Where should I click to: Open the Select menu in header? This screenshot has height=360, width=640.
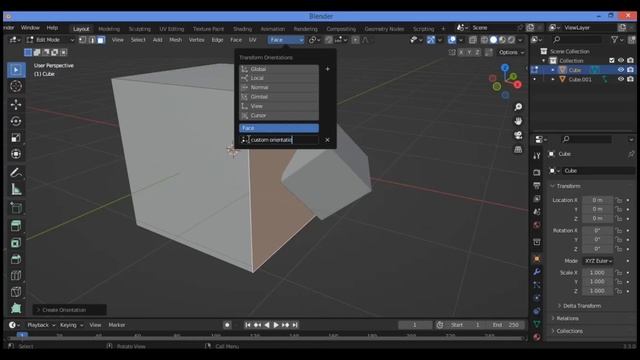click(x=138, y=40)
